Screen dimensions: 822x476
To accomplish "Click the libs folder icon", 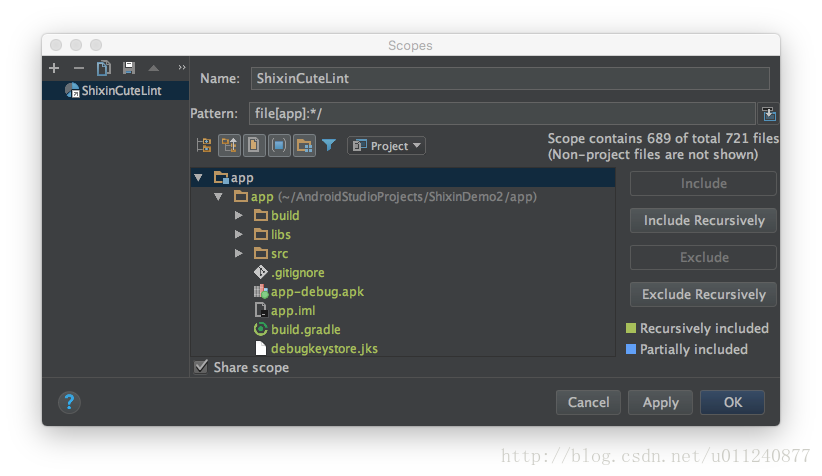I will [261, 234].
